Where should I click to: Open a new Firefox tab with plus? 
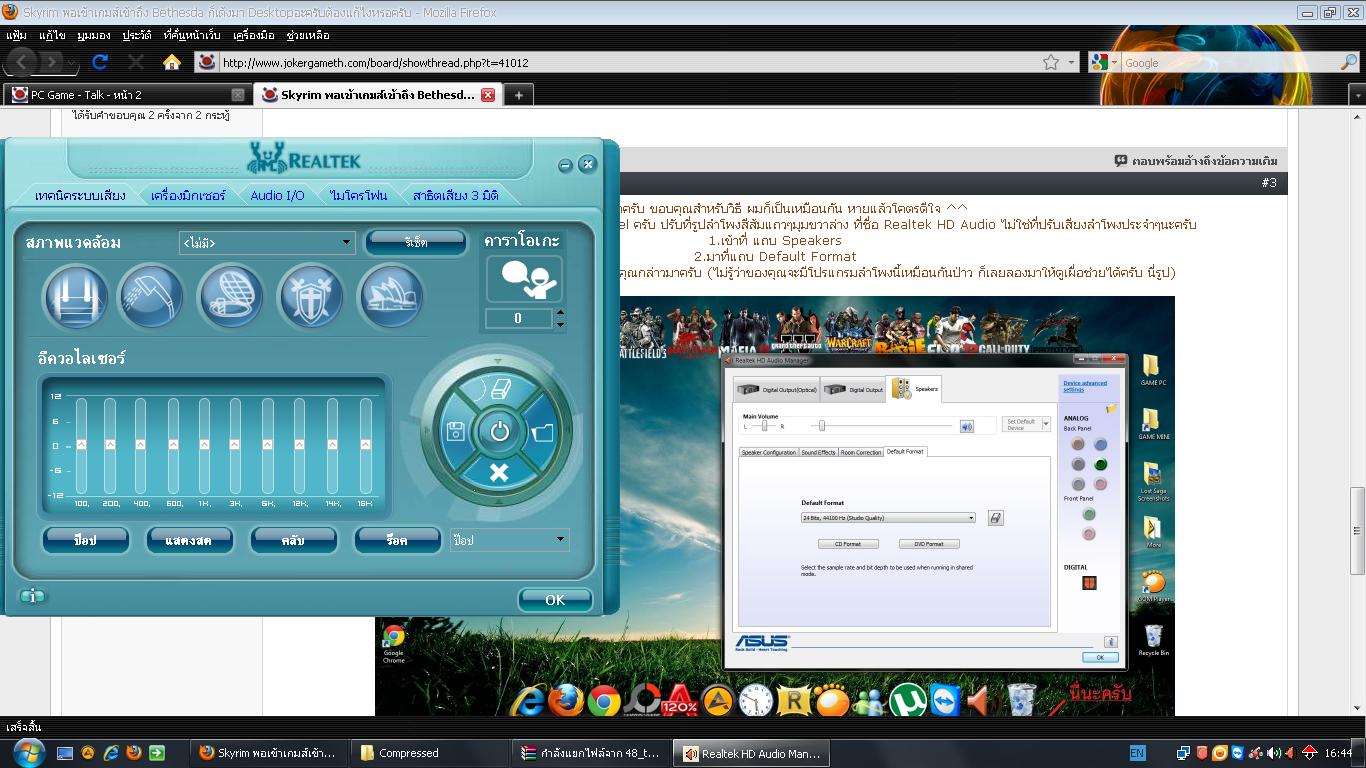pyautogui.click(x=518, y=95)
